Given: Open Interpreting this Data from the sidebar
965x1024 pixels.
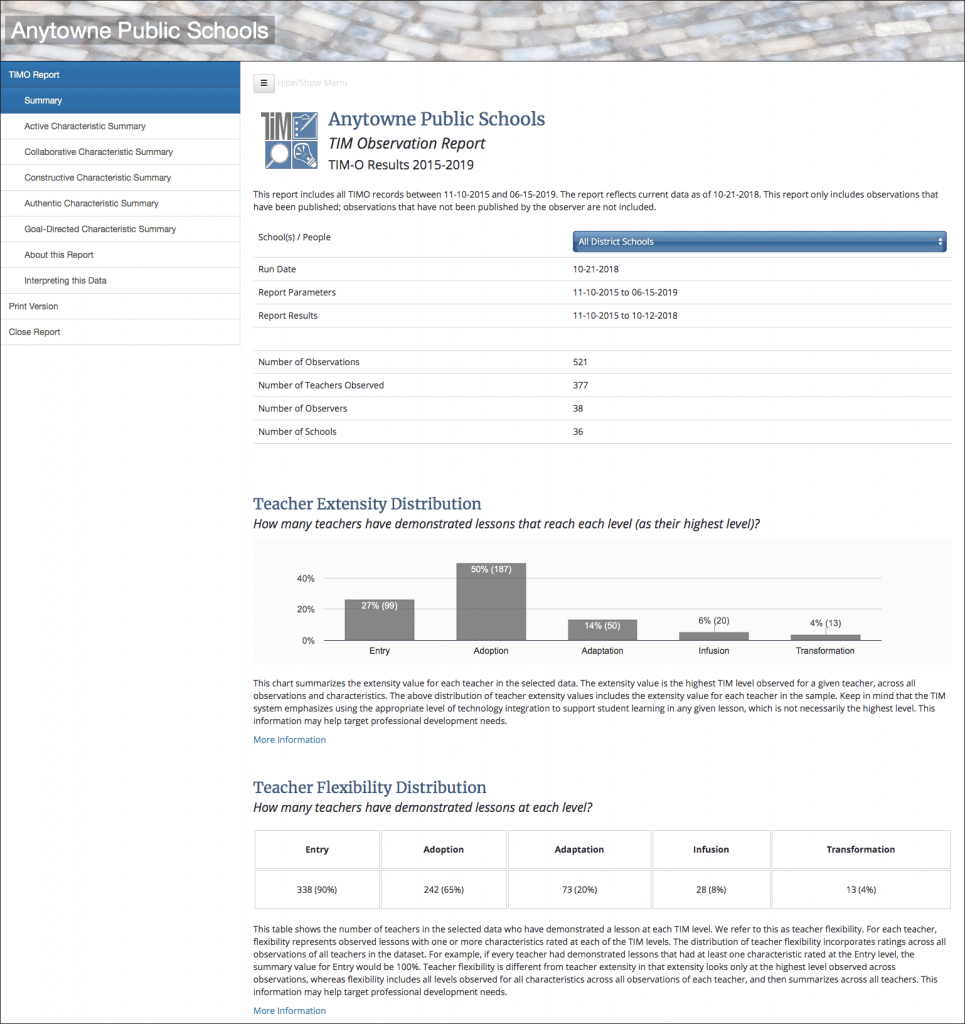Looking at the screenshot, I should click(65, 280).
